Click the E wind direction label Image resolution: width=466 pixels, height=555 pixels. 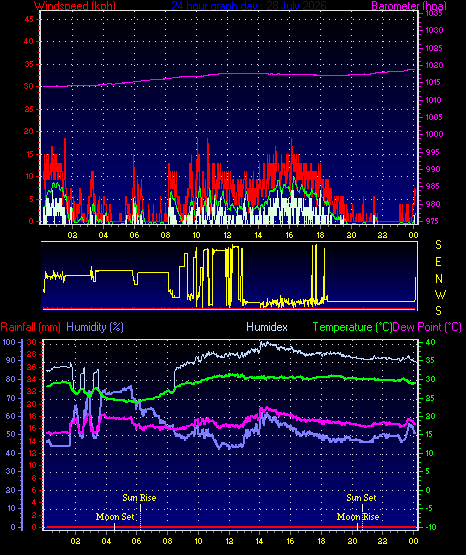tap(438, 262)
